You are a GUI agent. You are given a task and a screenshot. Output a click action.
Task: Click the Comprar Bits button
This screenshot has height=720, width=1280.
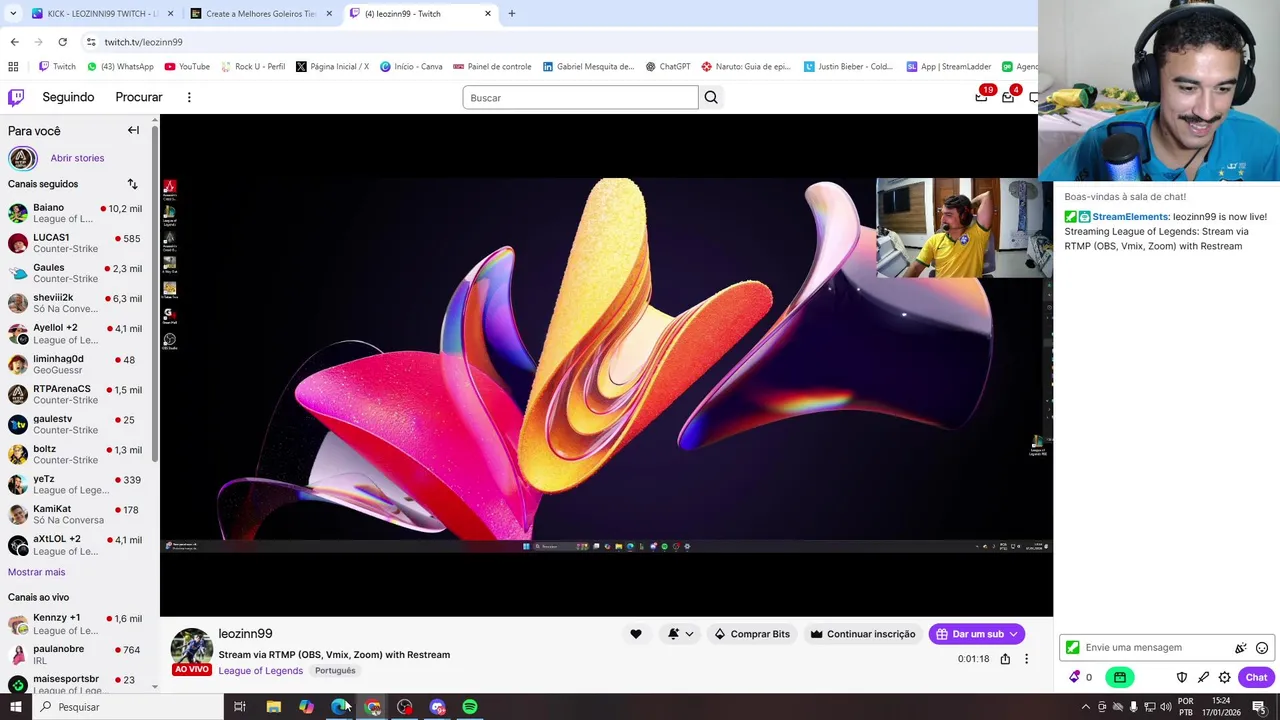point(752,634)
